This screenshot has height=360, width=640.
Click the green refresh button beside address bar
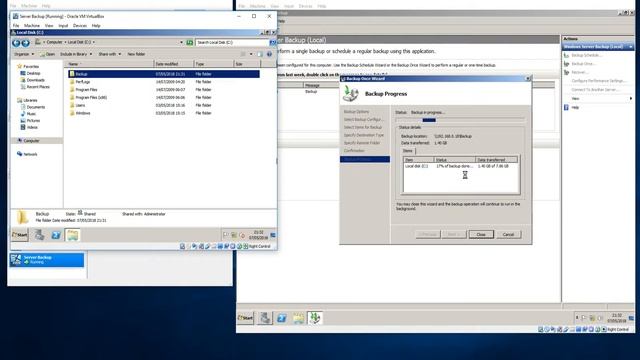(x=190, y=42)
